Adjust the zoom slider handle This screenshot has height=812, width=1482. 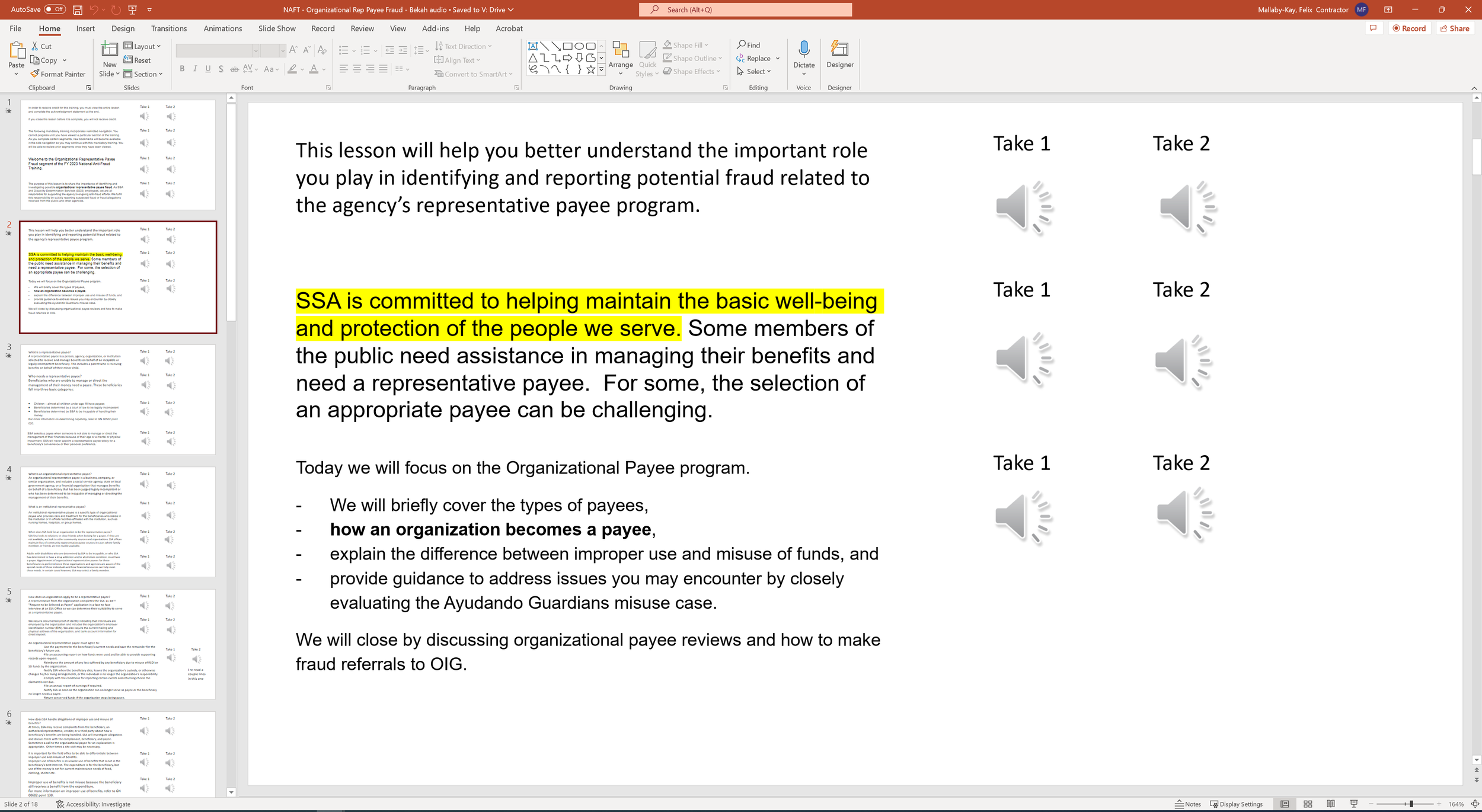1411,804
